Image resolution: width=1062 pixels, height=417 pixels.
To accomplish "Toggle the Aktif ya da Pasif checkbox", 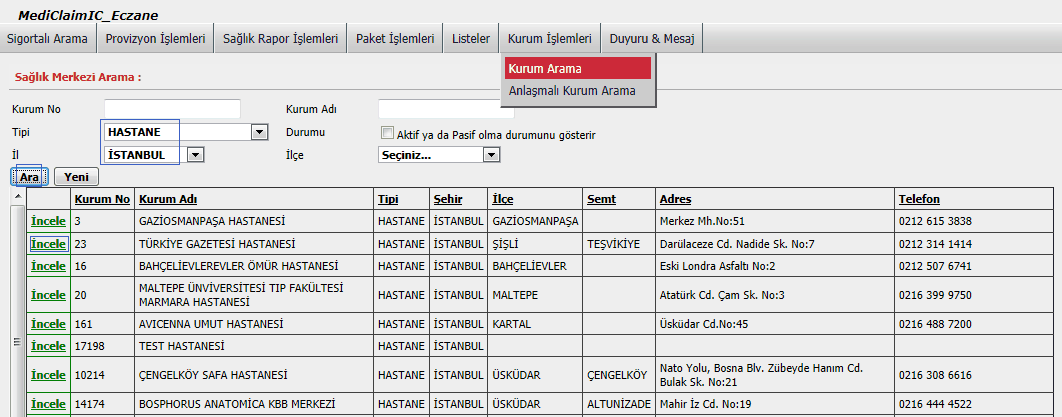I will (x=387, y=133).
